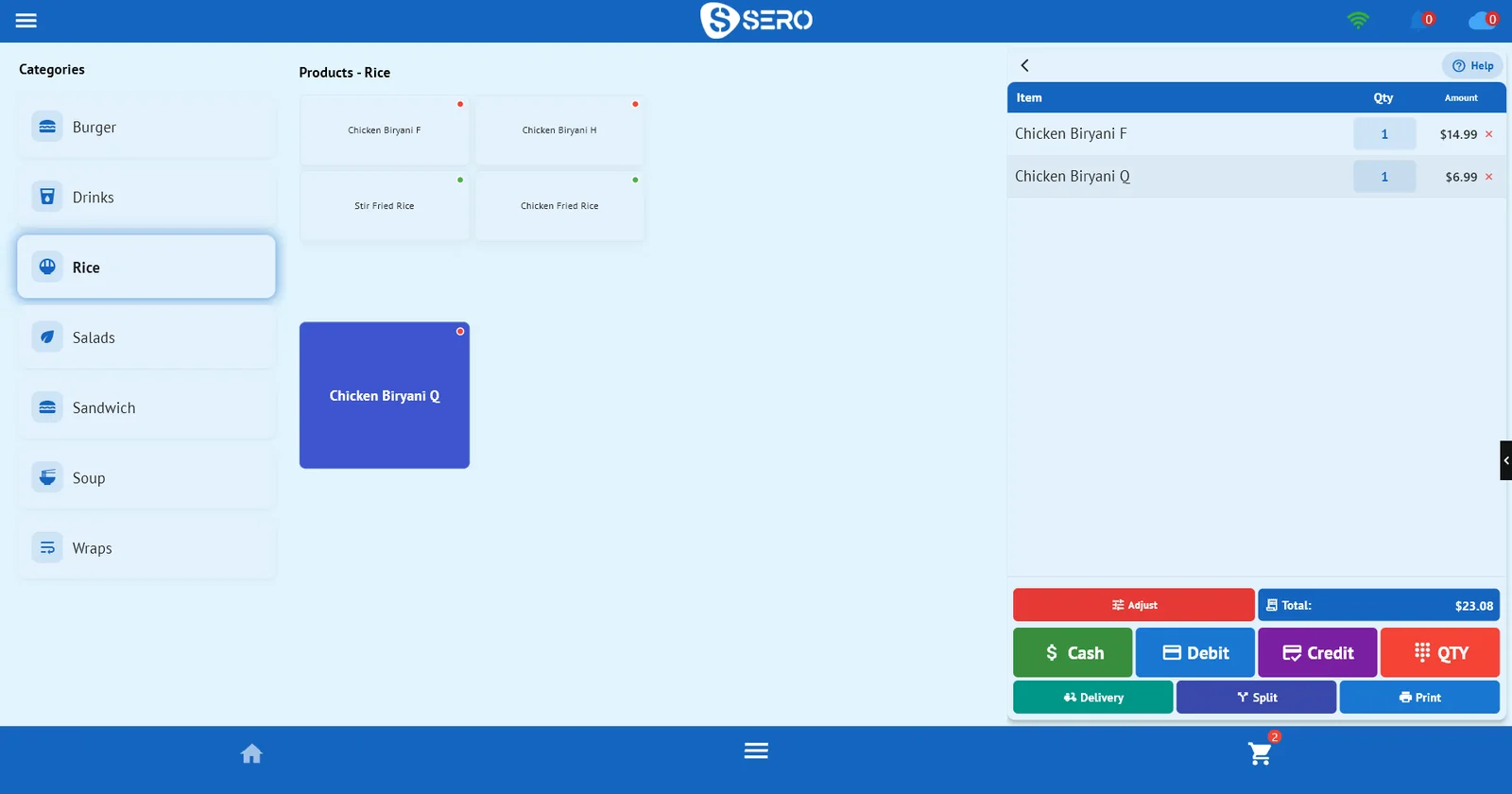Screen dimensions: 1512x794
Task: Click the SERO logo in header
Action: click(756, 20)
